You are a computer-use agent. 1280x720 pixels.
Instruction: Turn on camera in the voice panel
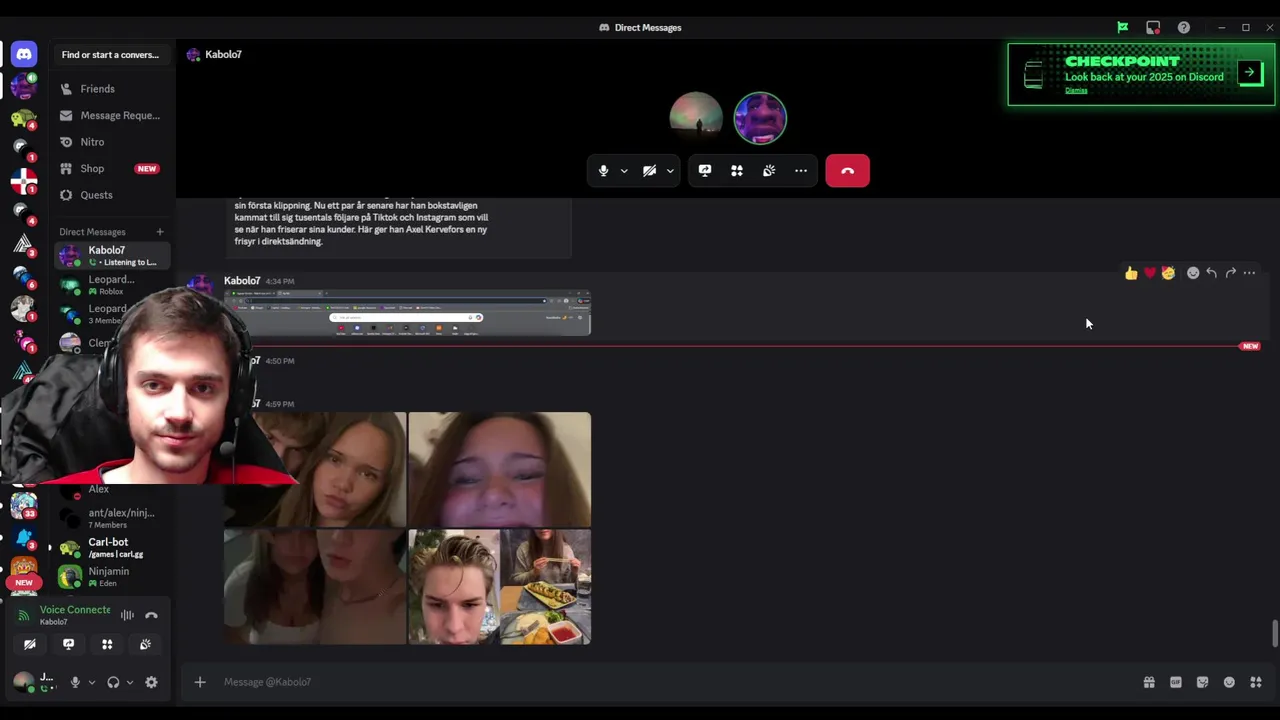(30, 645)
